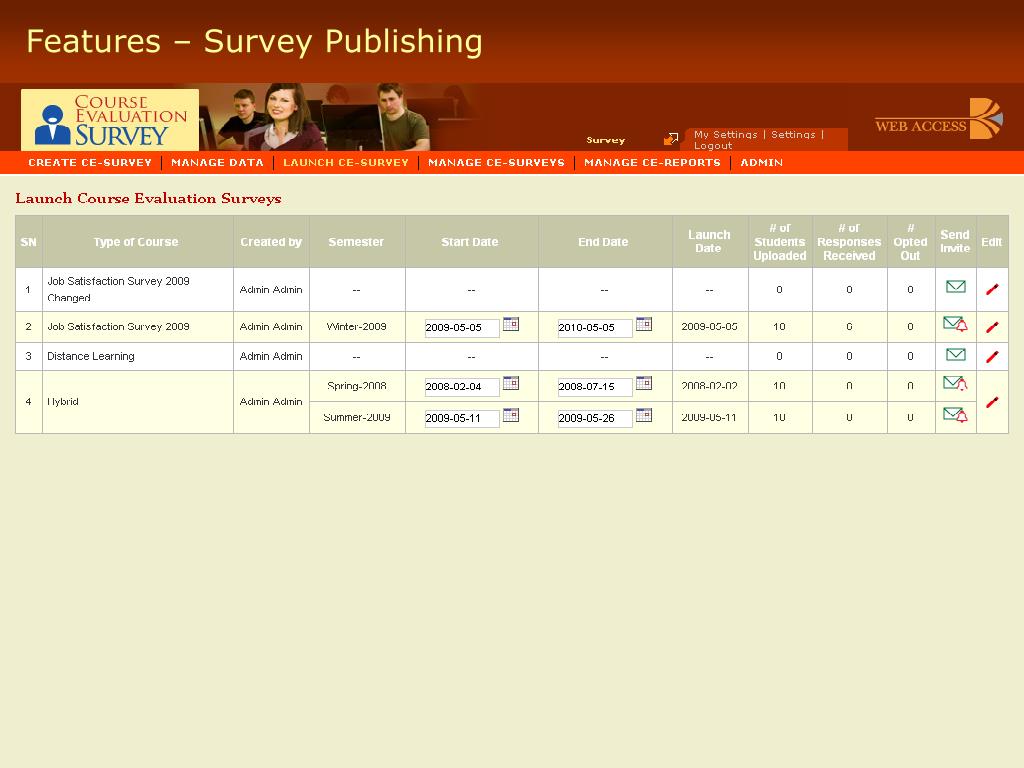Screen dimensions: 1024x768
Task: Open calendar for start date 2008-02-04
Action: [x=511, y=383]
